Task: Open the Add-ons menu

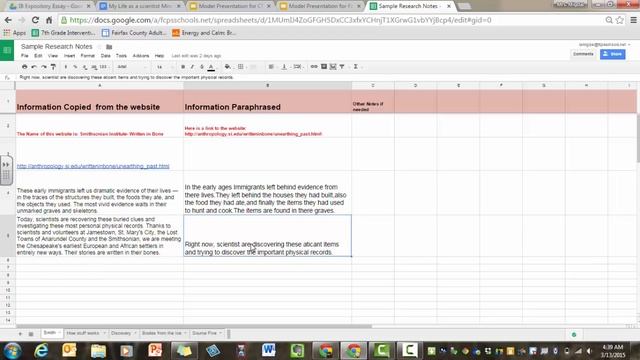Action: (141, 56)
